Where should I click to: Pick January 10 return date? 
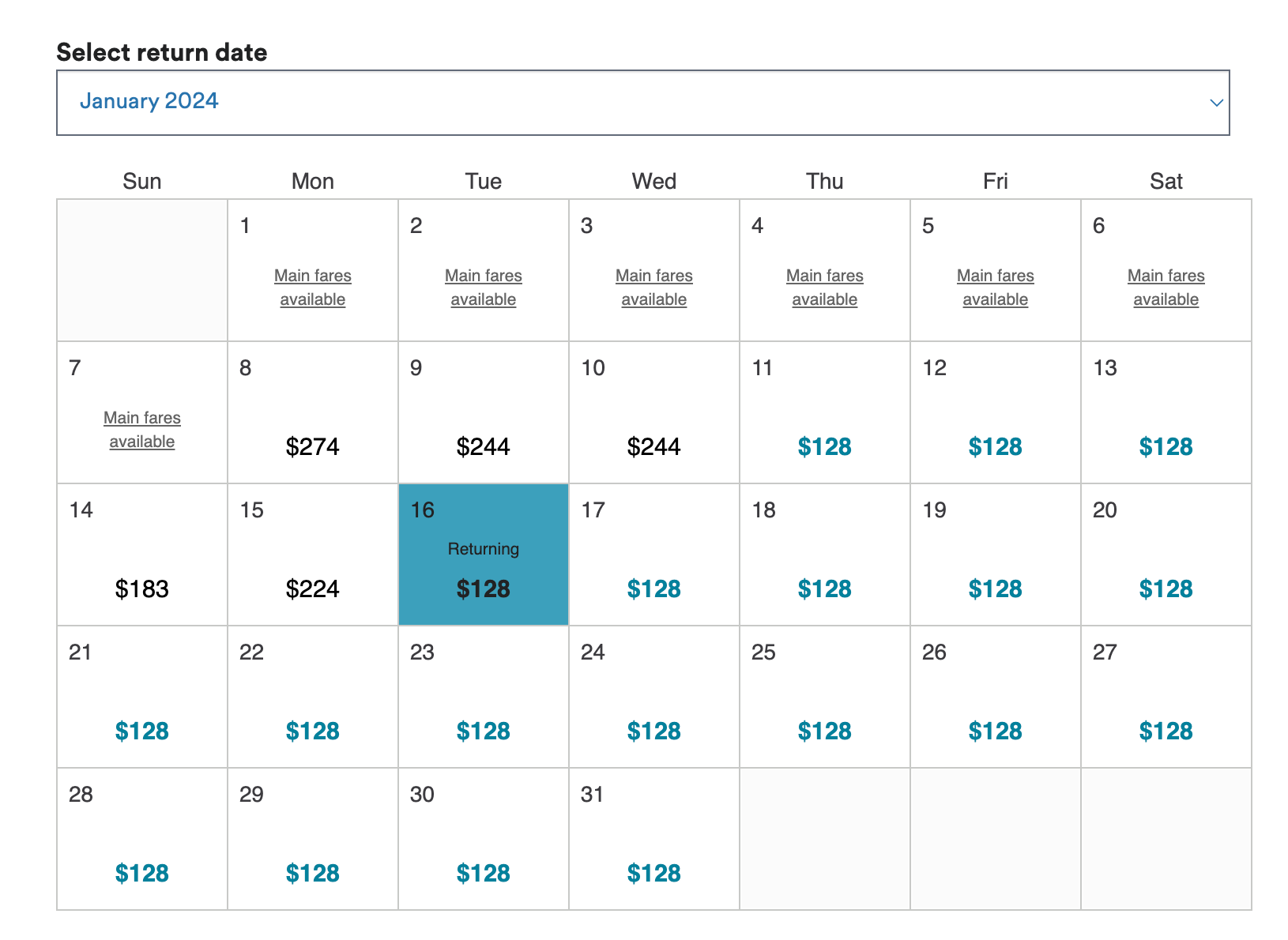[653, 446]
